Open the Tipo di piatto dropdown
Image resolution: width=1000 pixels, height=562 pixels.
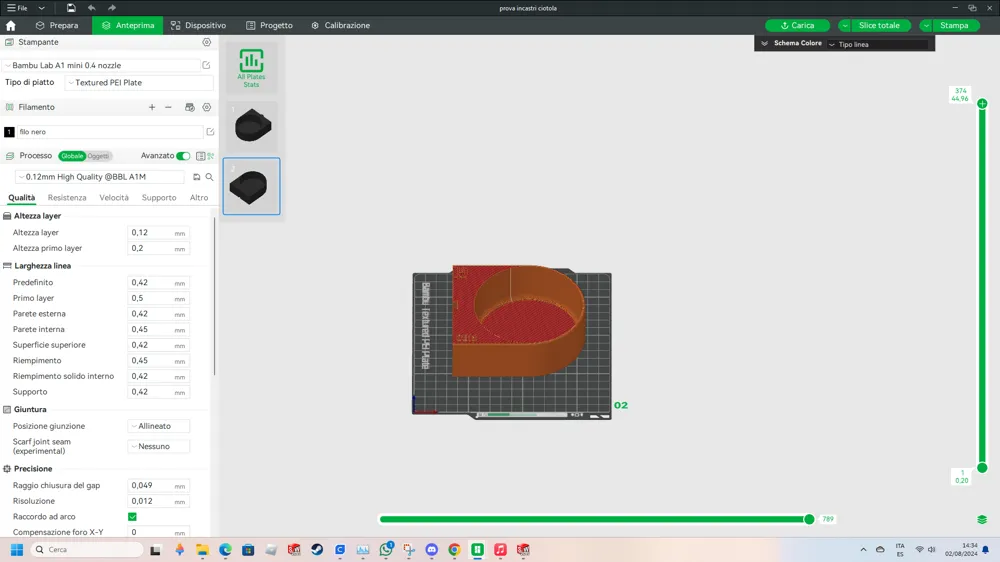[x=139, y=82]
